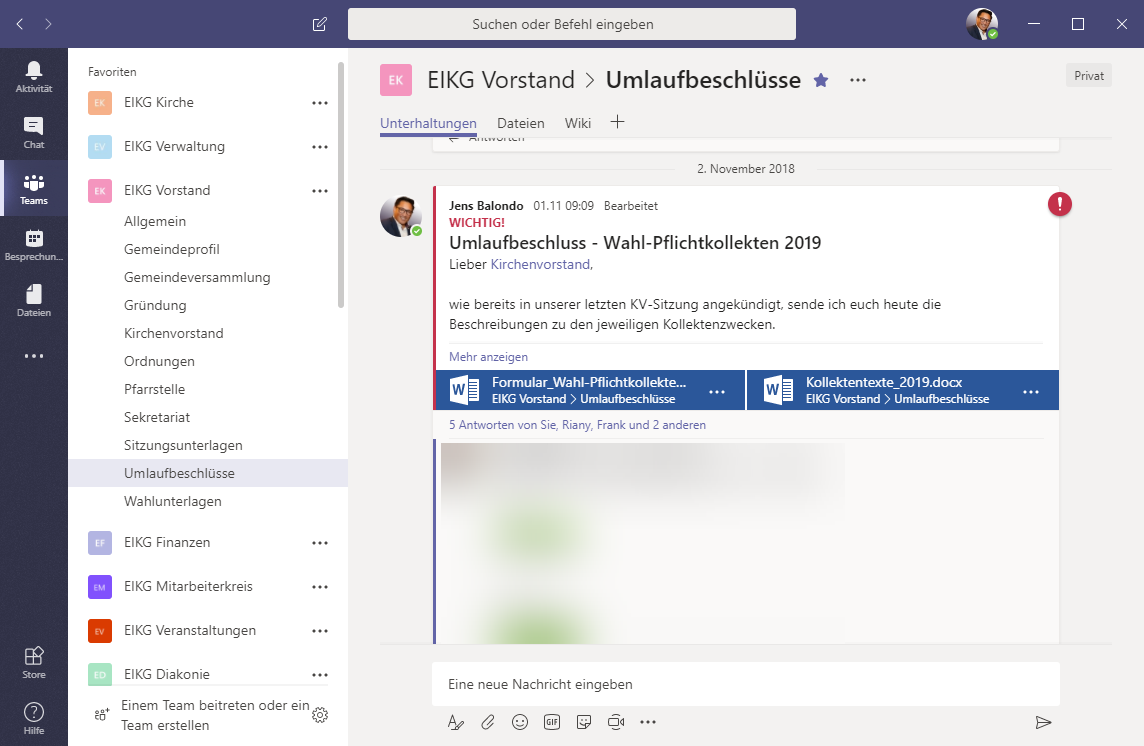Open team settings gear icon
1144x746 pixels.
(320, 715)
